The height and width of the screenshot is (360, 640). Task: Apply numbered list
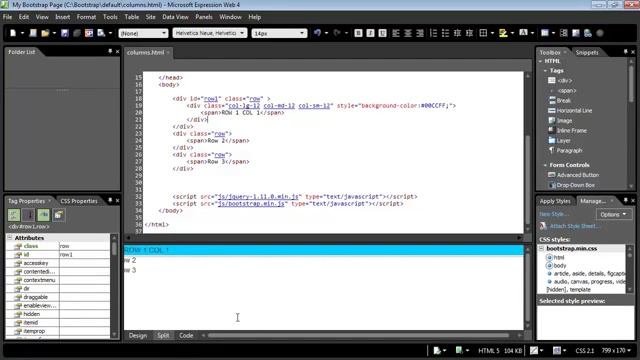pyautogui.click(x=433, y=33)
